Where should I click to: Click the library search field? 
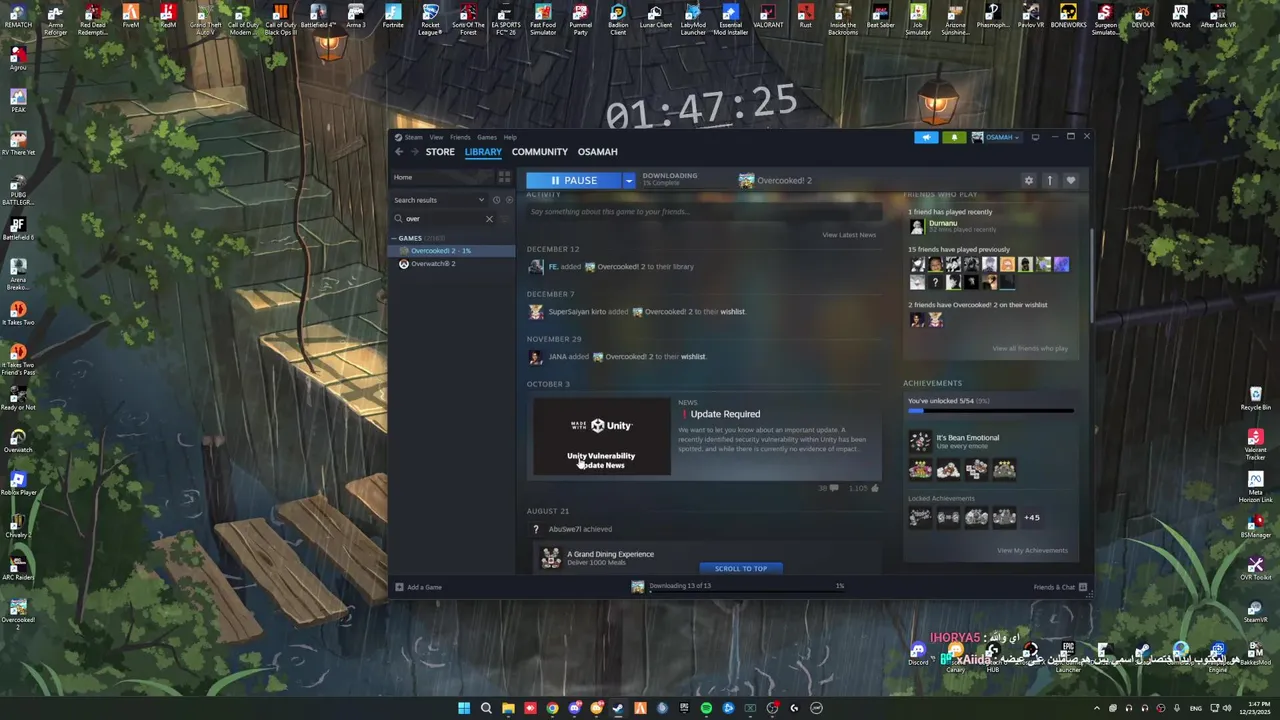point(445,219)
